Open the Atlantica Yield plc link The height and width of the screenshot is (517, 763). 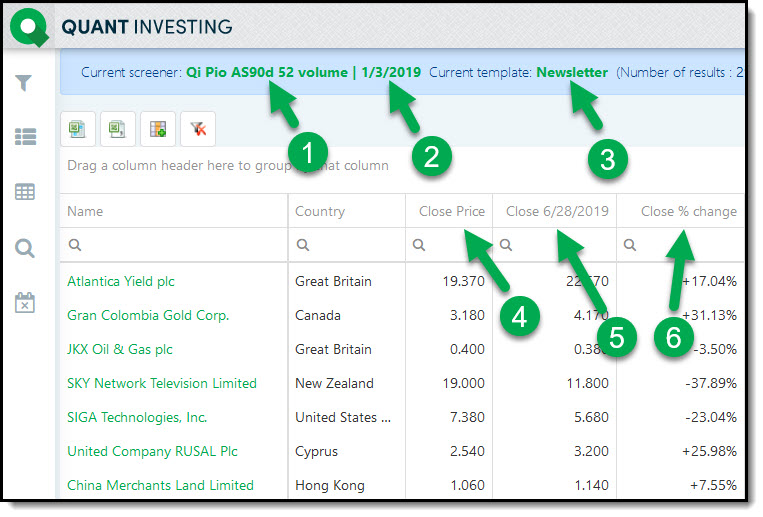tap(121, 281)
